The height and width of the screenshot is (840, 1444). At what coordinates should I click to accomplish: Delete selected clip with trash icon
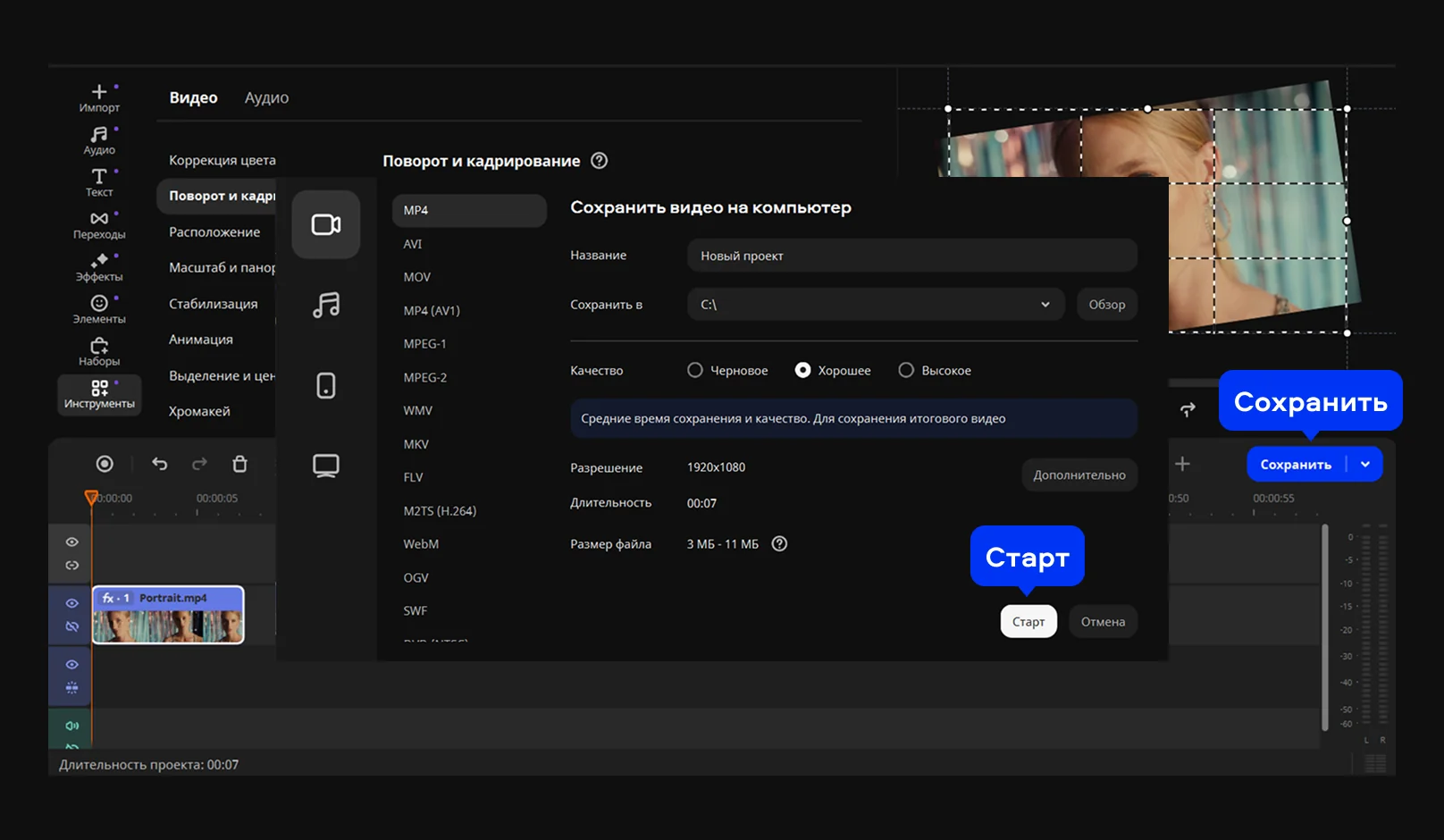pyautogui.click(x=239, y=464)
